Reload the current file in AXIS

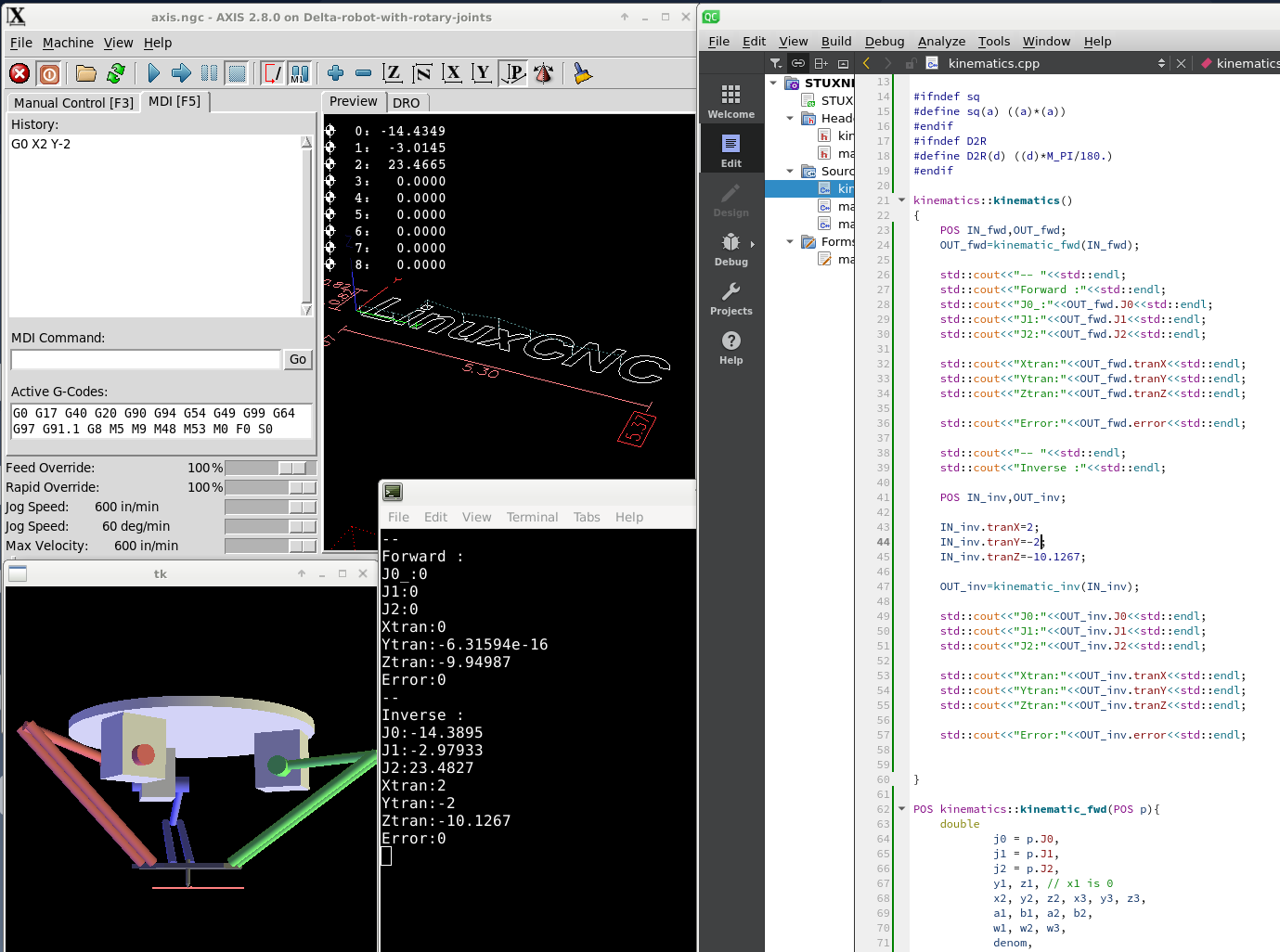(116, 73)
